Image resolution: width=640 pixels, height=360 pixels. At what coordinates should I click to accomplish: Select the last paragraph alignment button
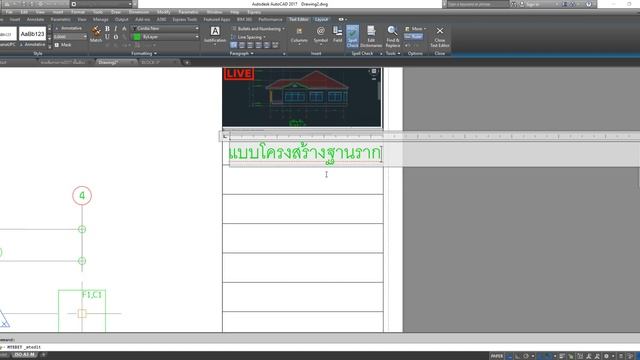[x=275, y=45]
